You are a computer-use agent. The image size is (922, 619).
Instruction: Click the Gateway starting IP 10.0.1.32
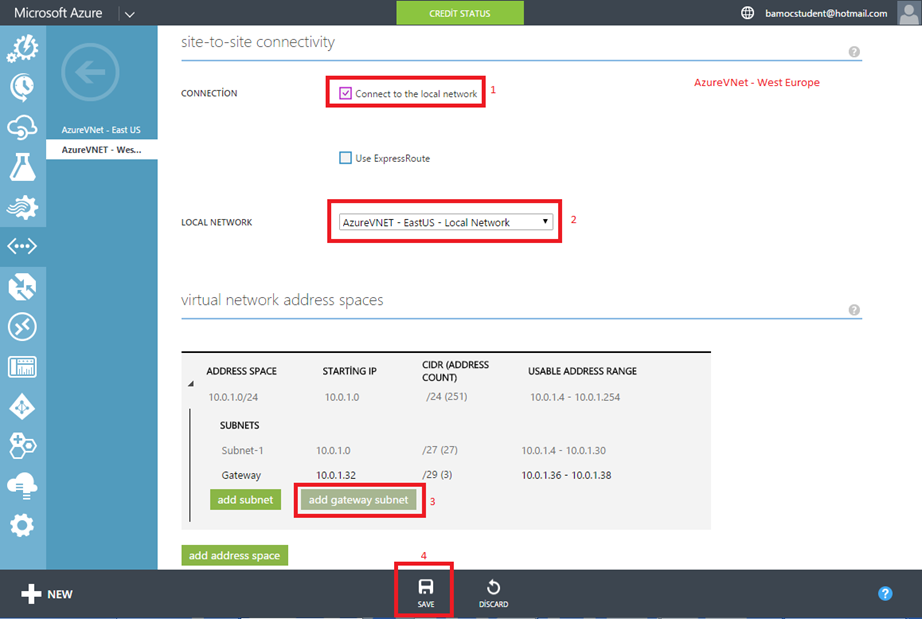pyautogui.click(x=336, y=475)
